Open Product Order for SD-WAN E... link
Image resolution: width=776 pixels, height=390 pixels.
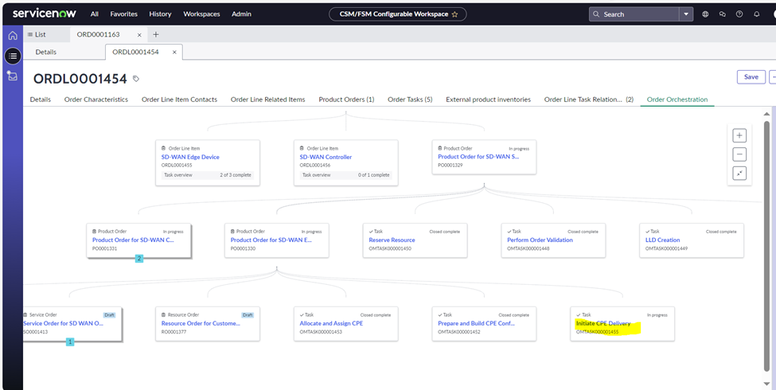271,240
